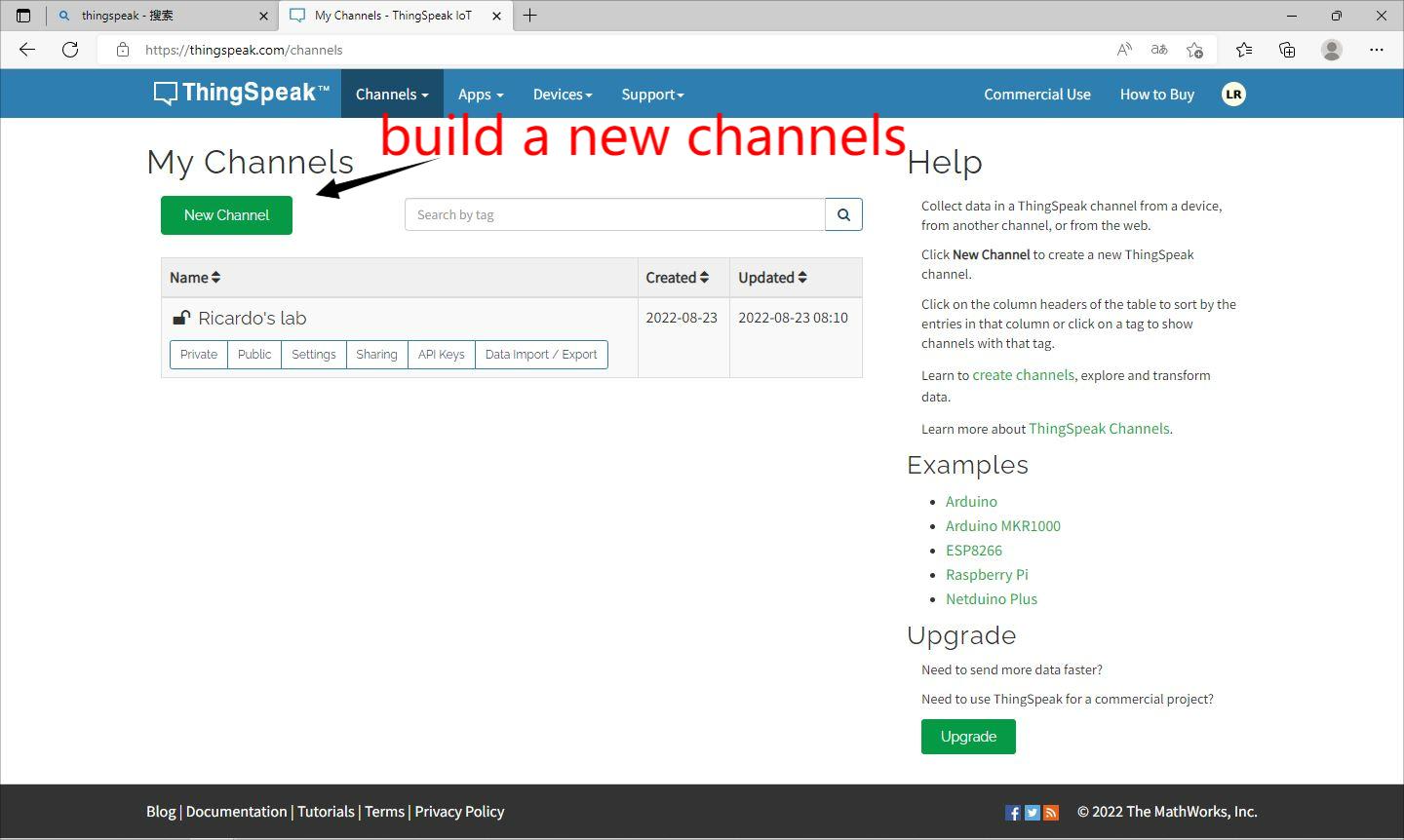Open the browser Favorites list icon
The width and height of the screenshot is (1404, 840).
[1244, 50]
